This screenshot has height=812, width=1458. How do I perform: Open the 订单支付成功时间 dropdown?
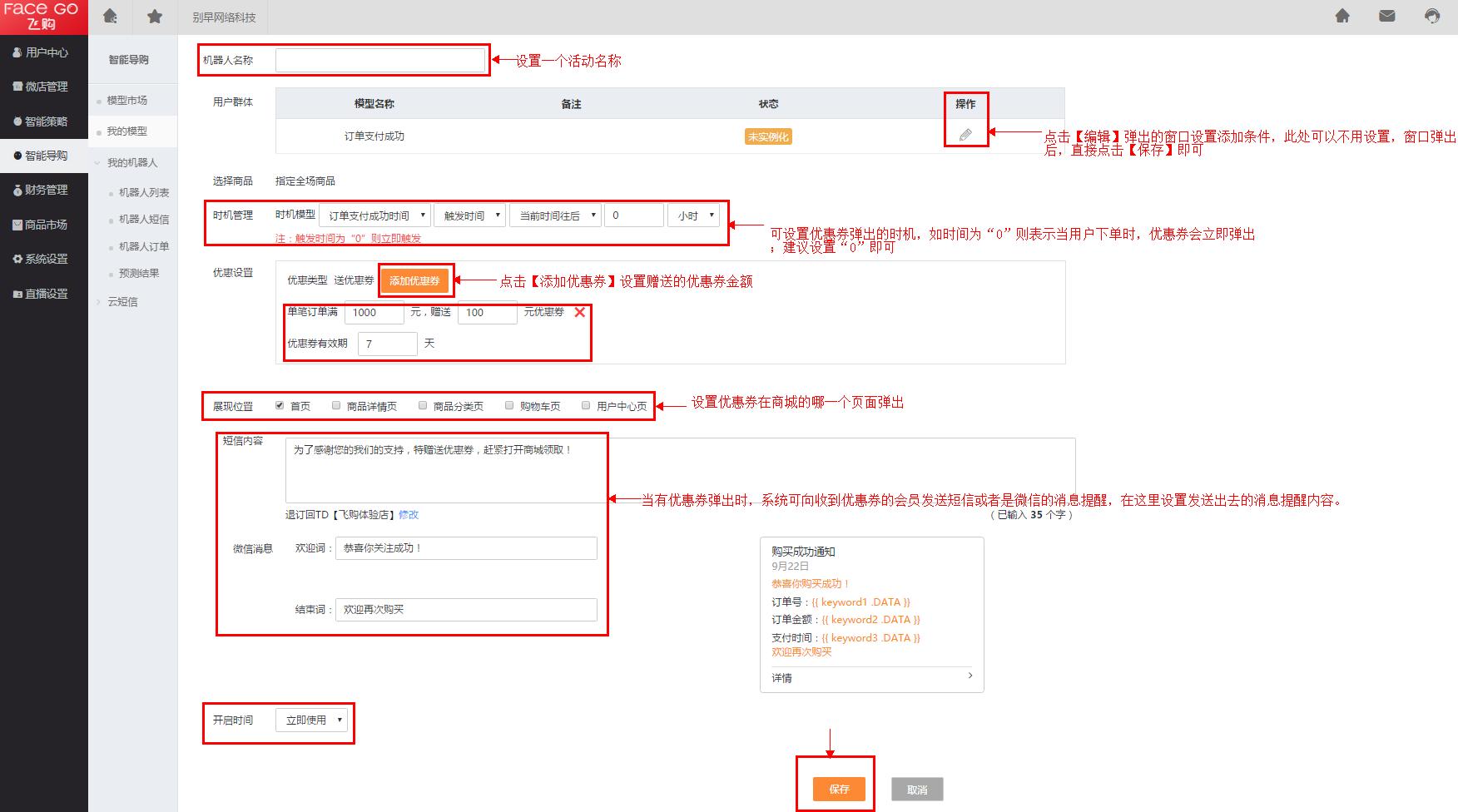coord(375,215)
